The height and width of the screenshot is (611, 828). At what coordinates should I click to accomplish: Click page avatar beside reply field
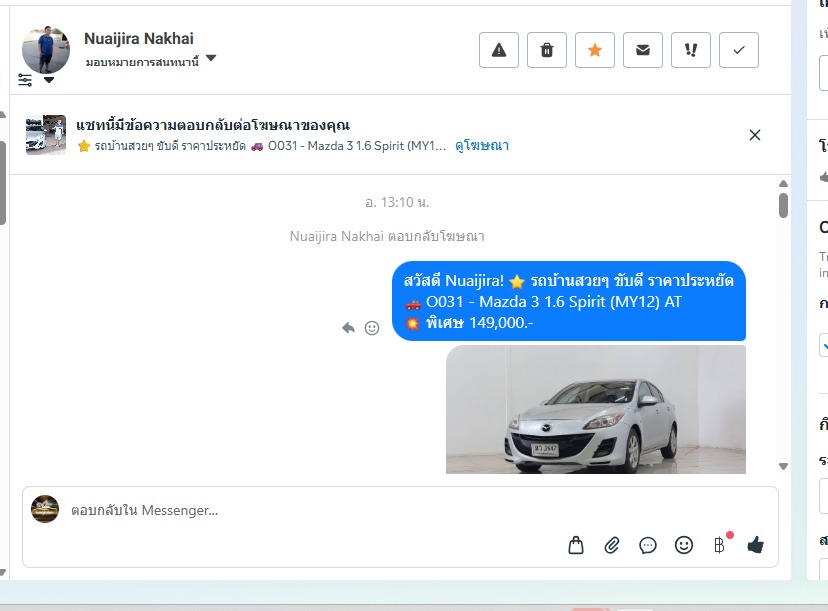click(x=45, y=509)
